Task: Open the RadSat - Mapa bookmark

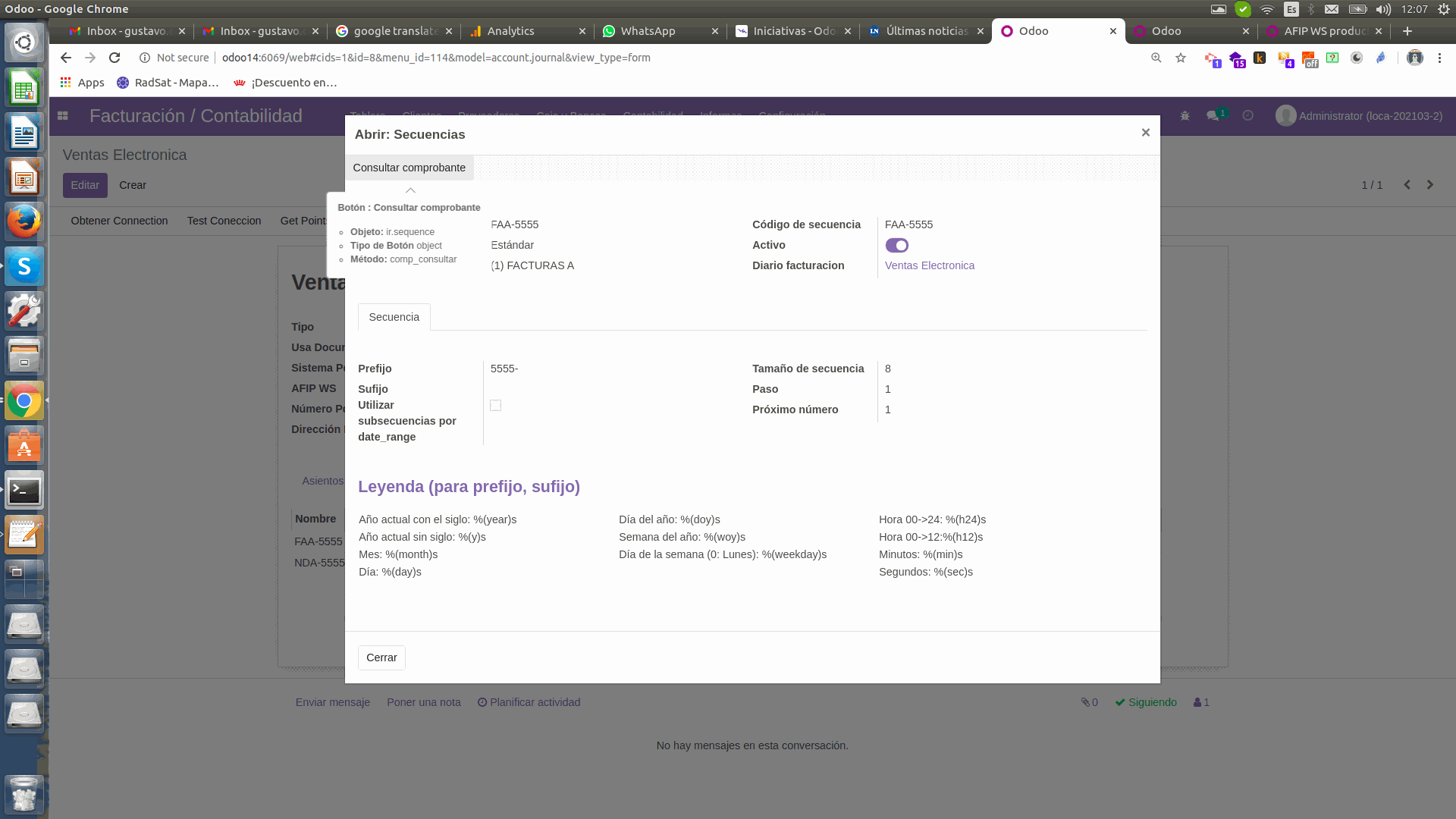Action: (168, 83)
